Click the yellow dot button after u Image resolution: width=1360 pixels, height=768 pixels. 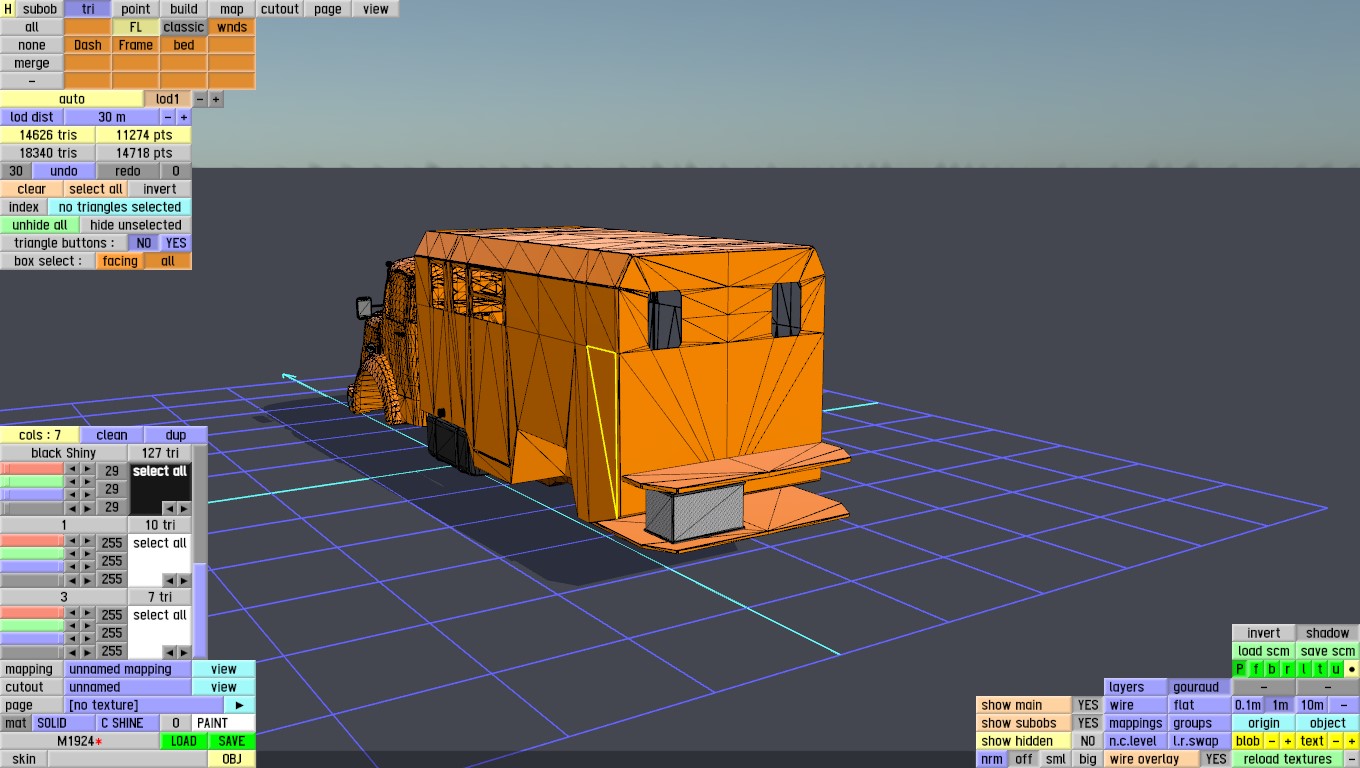click(1352, 669)
